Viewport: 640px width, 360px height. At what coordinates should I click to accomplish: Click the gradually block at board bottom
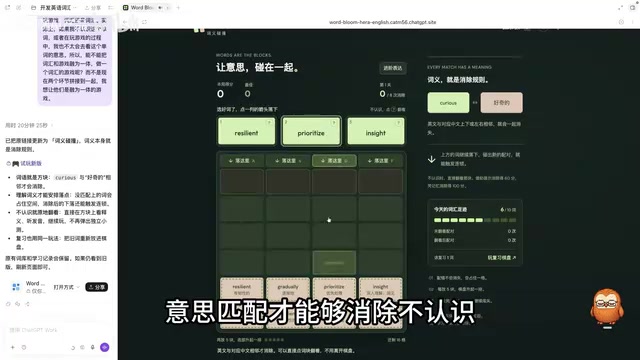[288, 289]
